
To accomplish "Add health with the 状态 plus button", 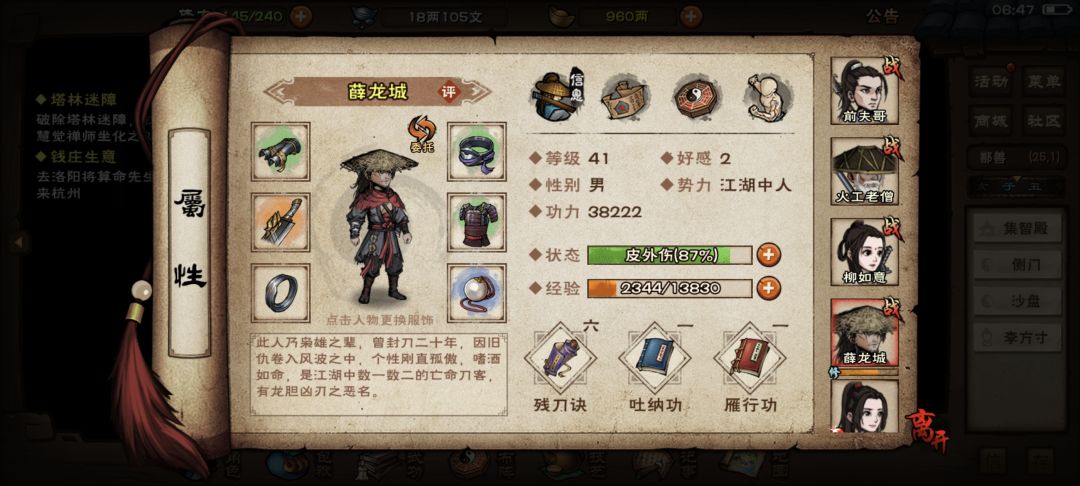I will pos(769,255).
